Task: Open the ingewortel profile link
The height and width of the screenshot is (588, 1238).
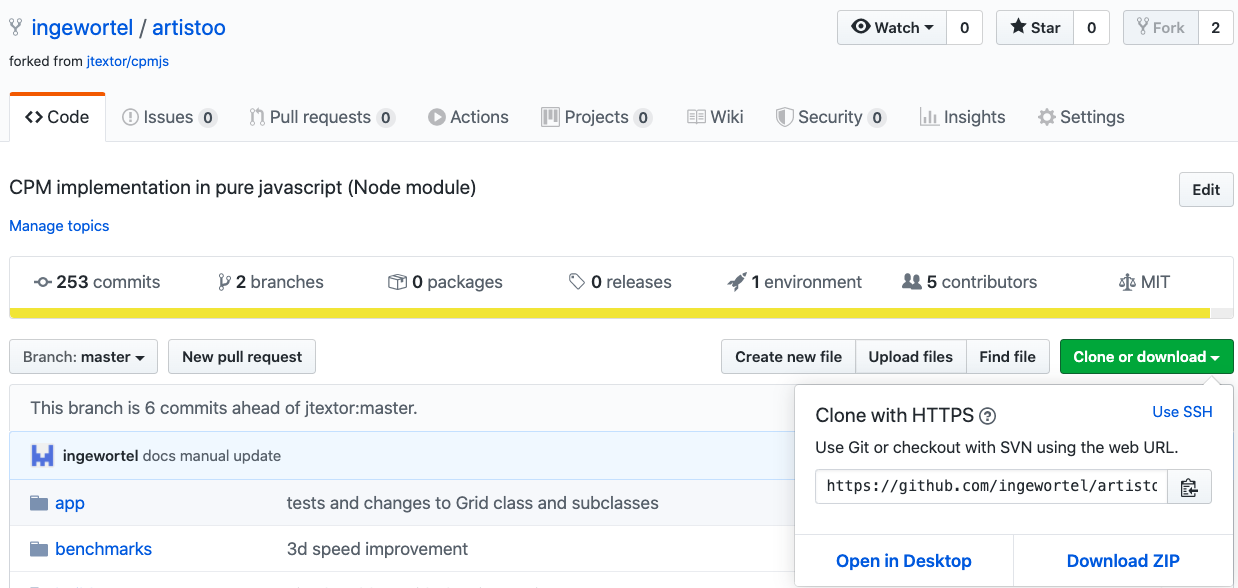Action: point(82,27)
